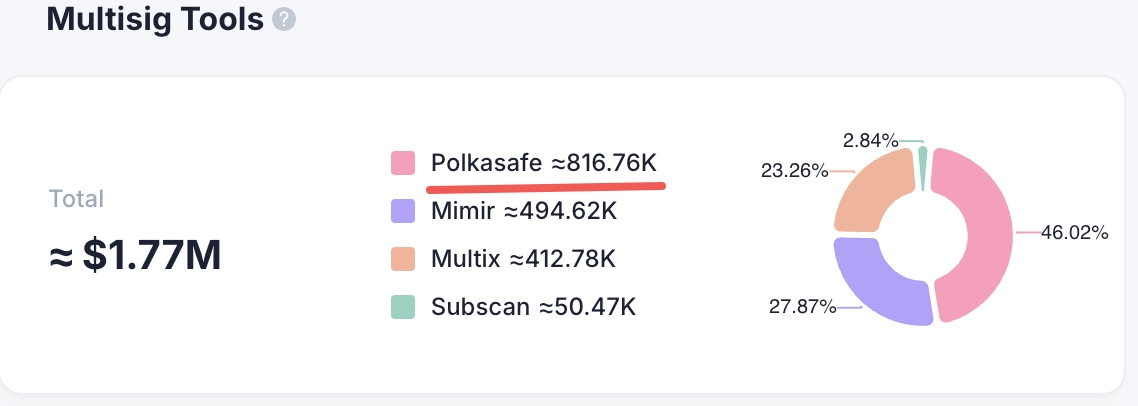The image size is (1138, 406).
Task: Click the purple Mimir legend swatch
Action: pos(403,211)
